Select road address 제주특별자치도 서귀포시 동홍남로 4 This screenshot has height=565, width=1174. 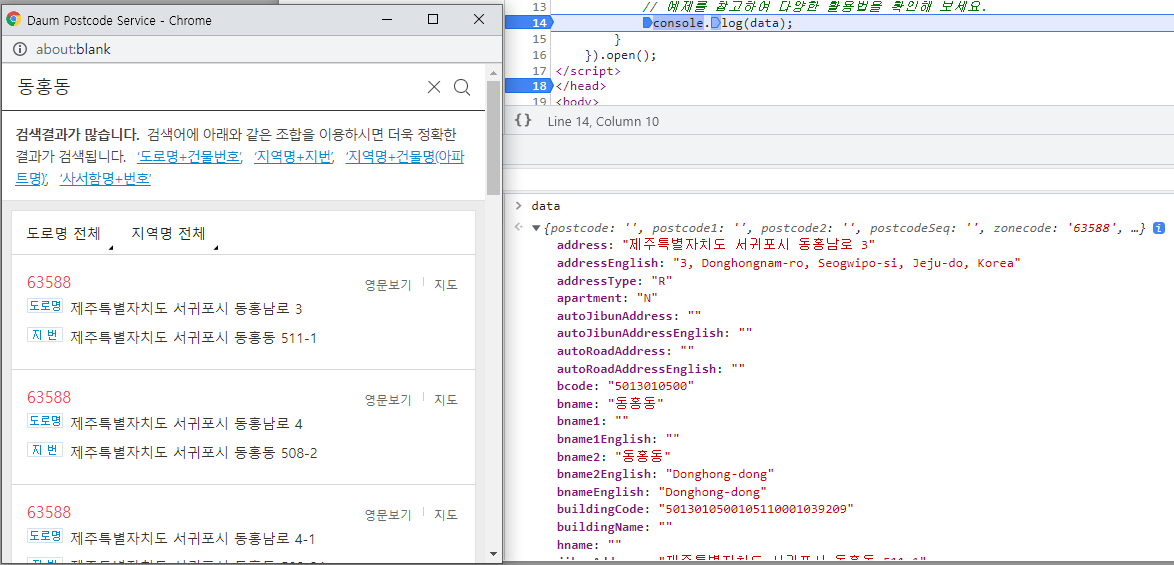coord(186,424)
